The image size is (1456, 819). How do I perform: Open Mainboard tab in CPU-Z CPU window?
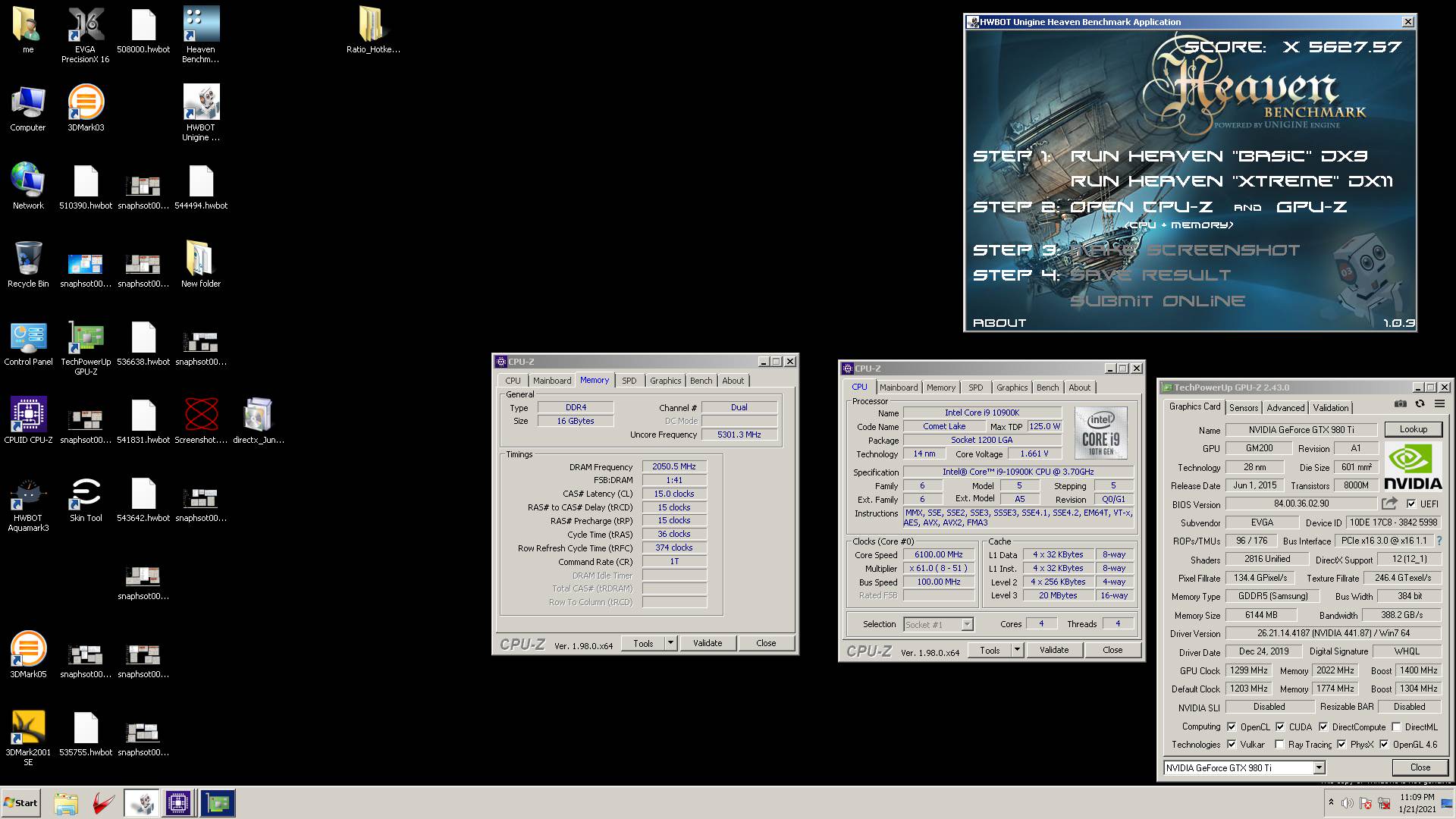[x=899, y=388]
